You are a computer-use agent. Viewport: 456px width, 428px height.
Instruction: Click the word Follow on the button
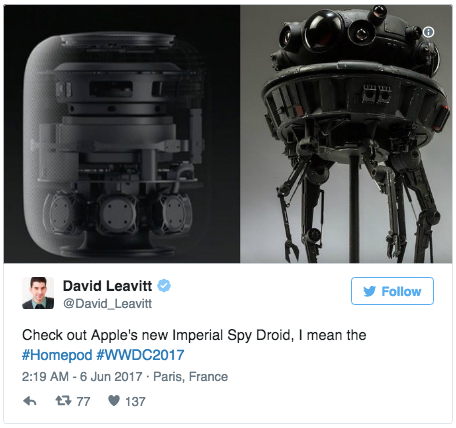[401, 291]
